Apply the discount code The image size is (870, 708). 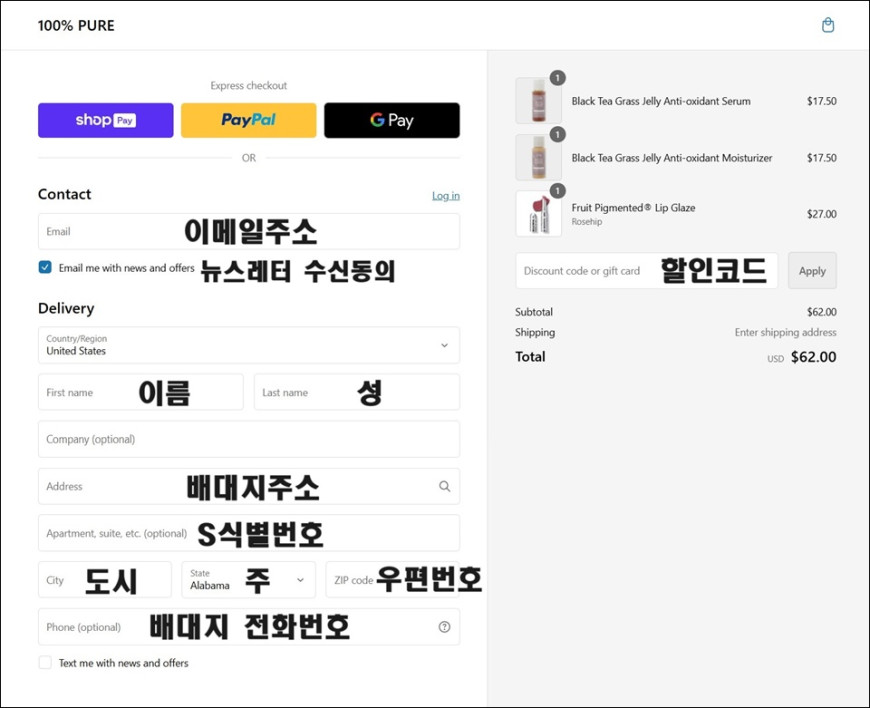tap(812, 271)
